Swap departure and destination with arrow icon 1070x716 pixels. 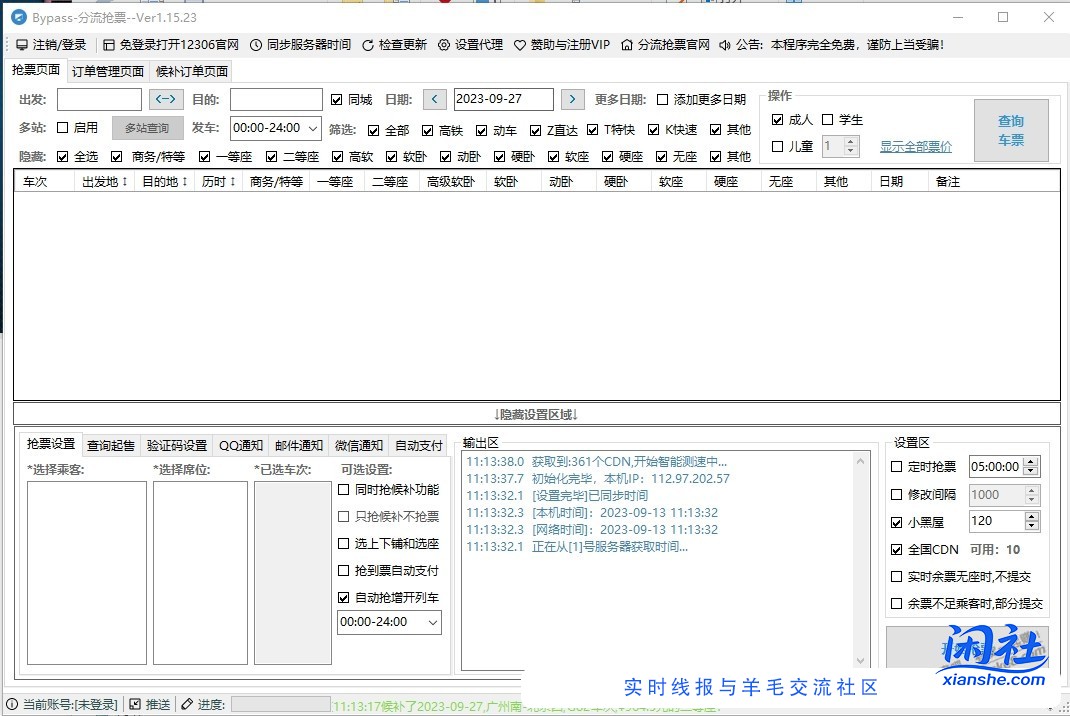click(166, 99)
